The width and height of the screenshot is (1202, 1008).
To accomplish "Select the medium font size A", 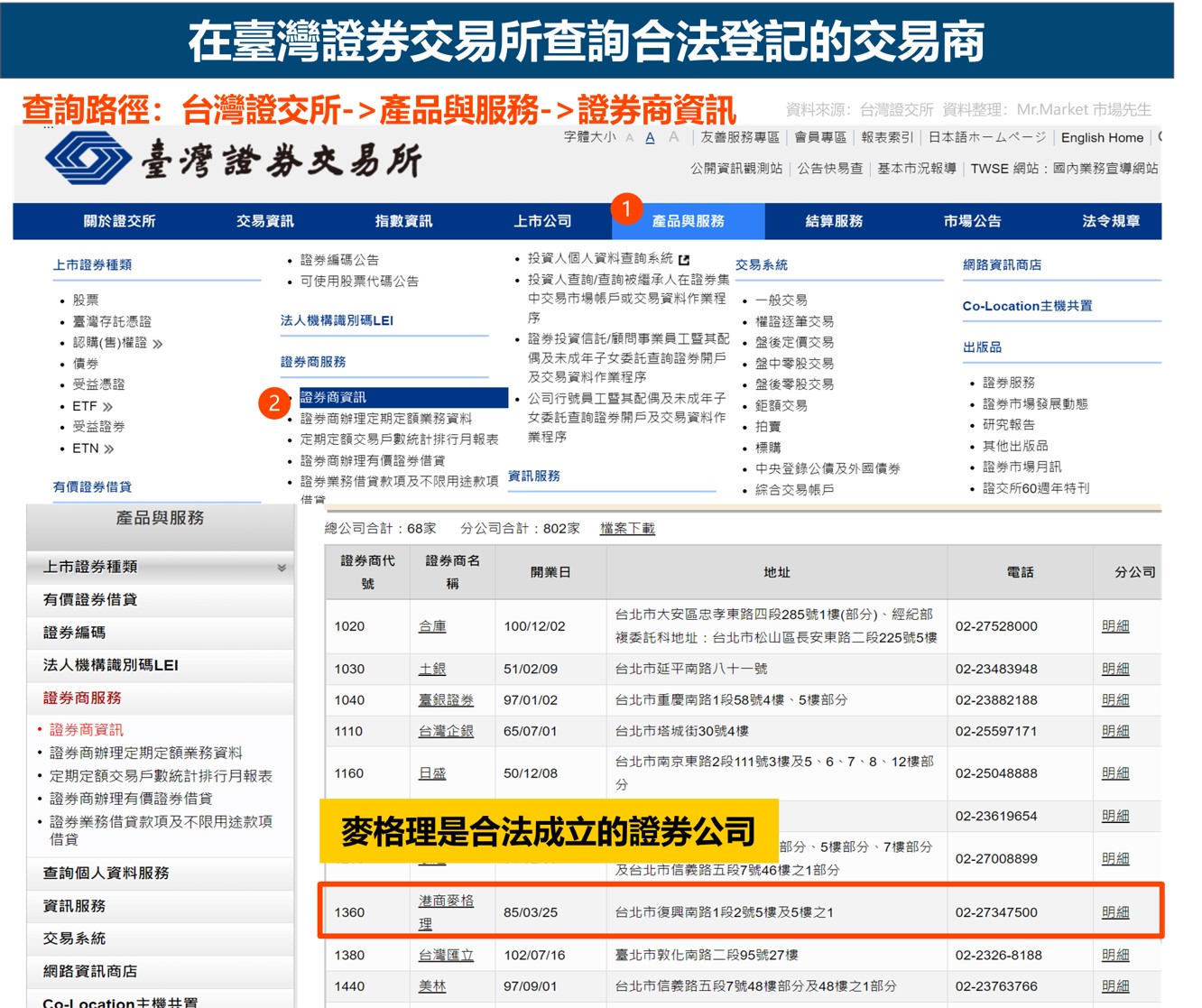I will point(650,138).
